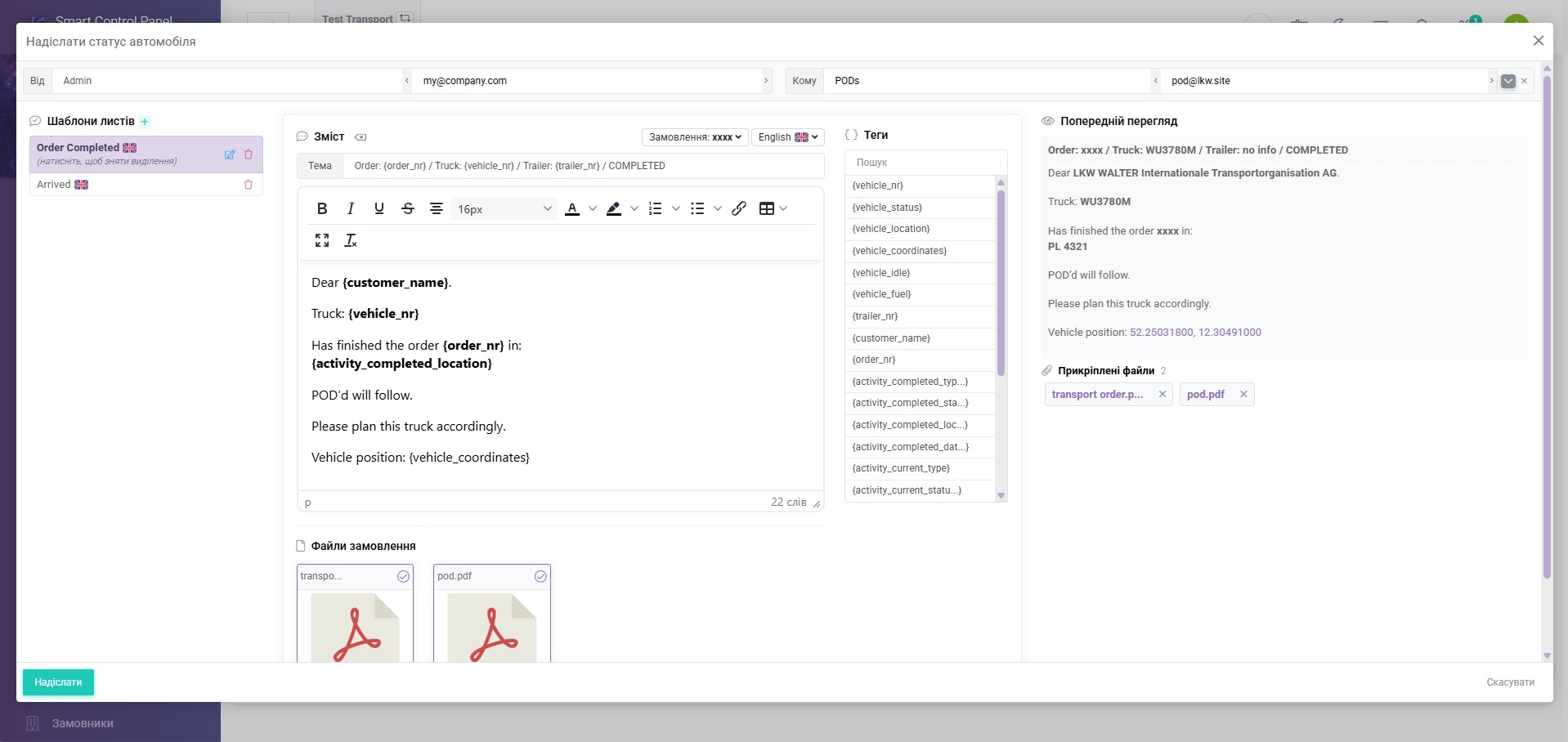Clear formatting with the Tx icon
This screenshot has height=742, width=1568.
pyautogui.click(x=351, y=240)
